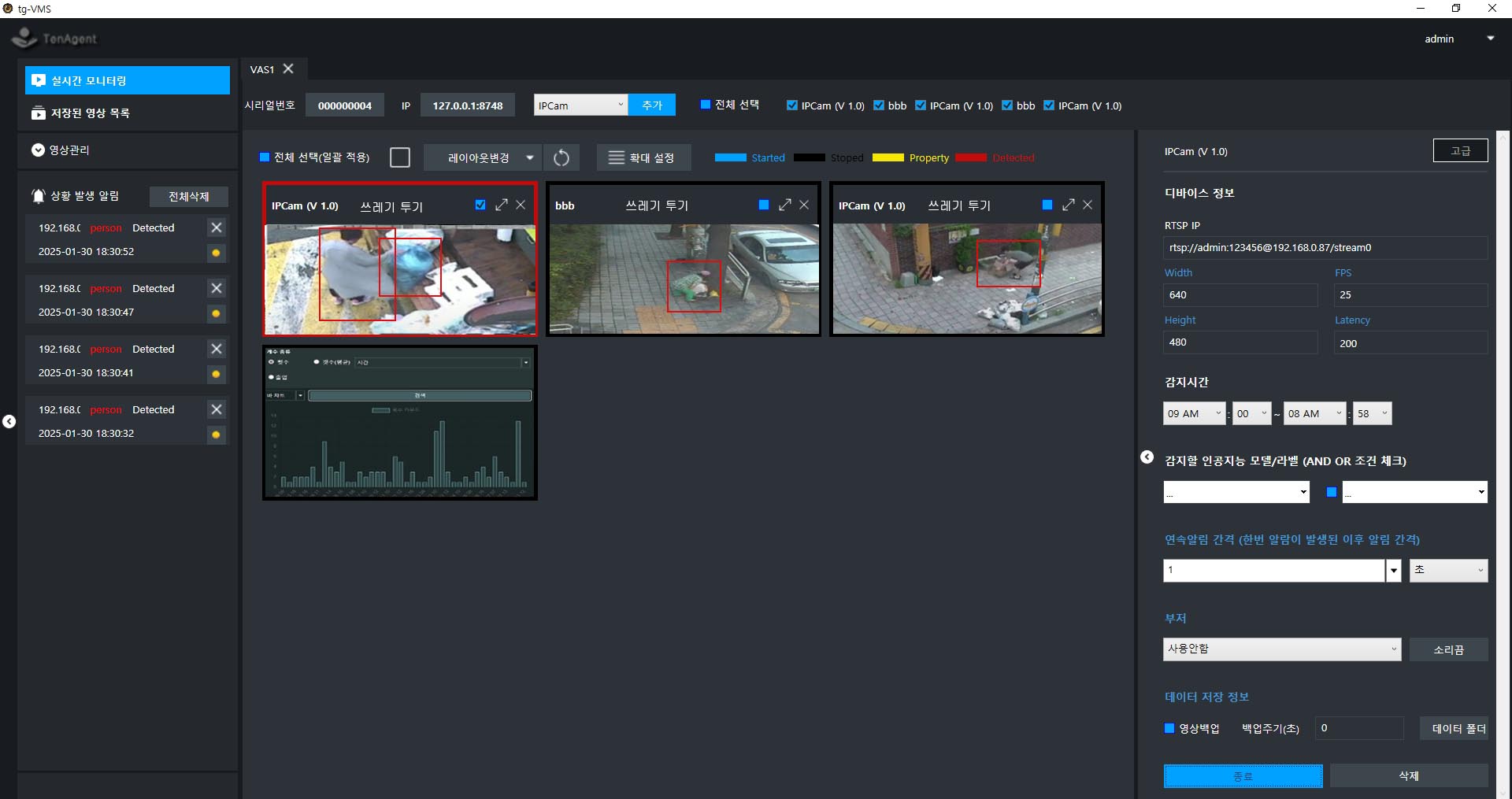Expand the IPCam device type dropdown
Screen dimensions: 1512x799
point(620,105)
